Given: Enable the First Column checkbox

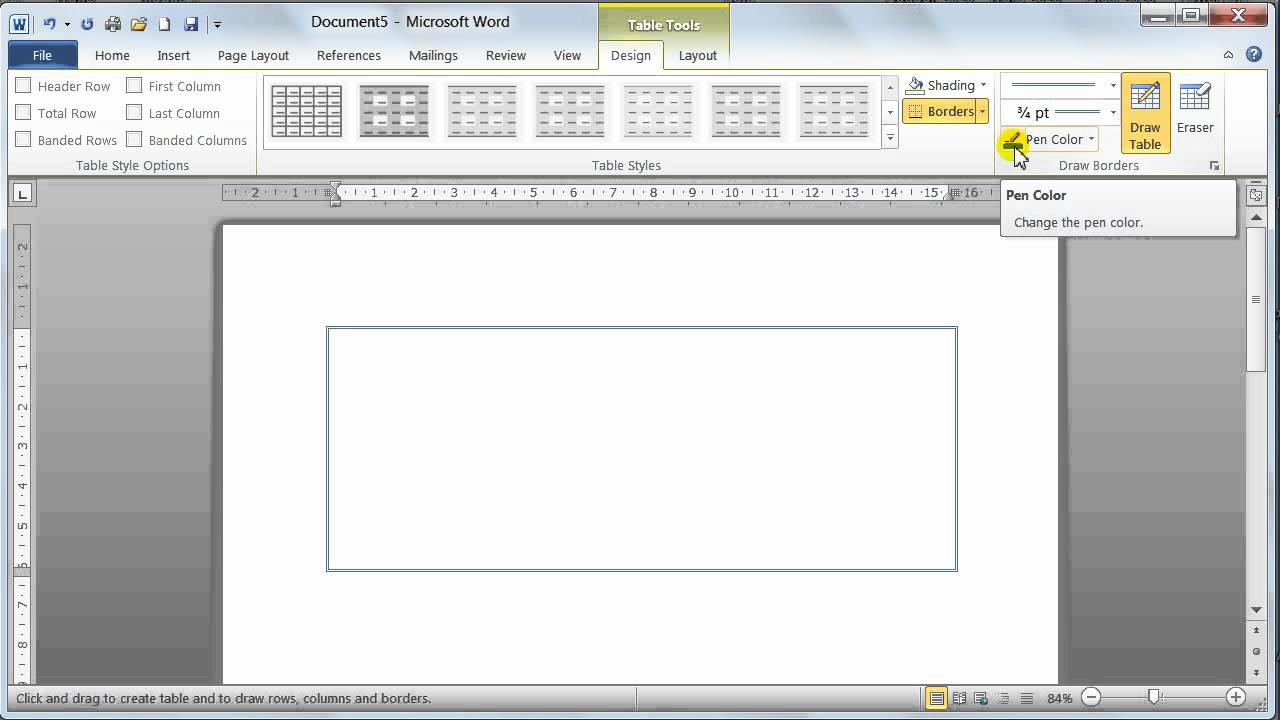Looking at the screenshot, I should 134,86.
